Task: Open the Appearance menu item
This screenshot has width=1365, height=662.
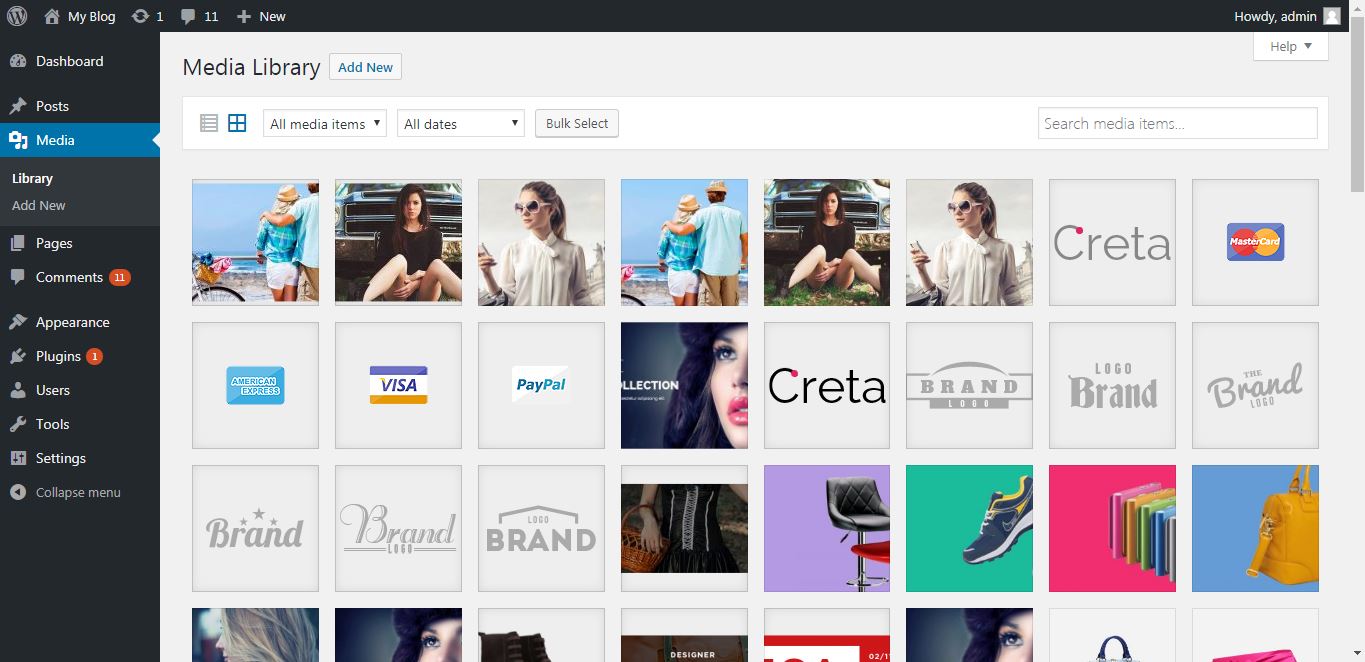Action: 80,322
